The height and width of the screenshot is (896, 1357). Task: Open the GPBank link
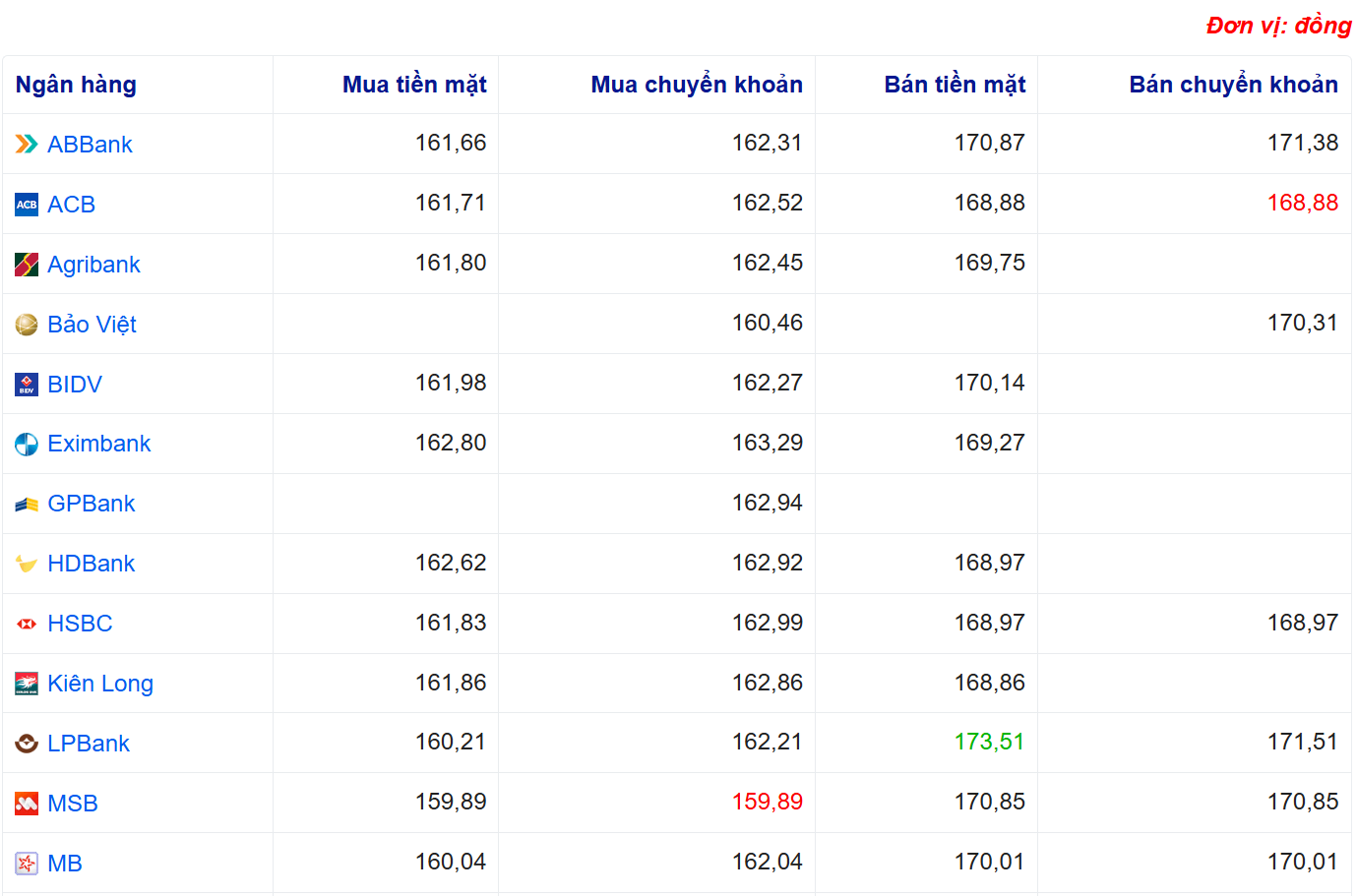click(91, 504)
